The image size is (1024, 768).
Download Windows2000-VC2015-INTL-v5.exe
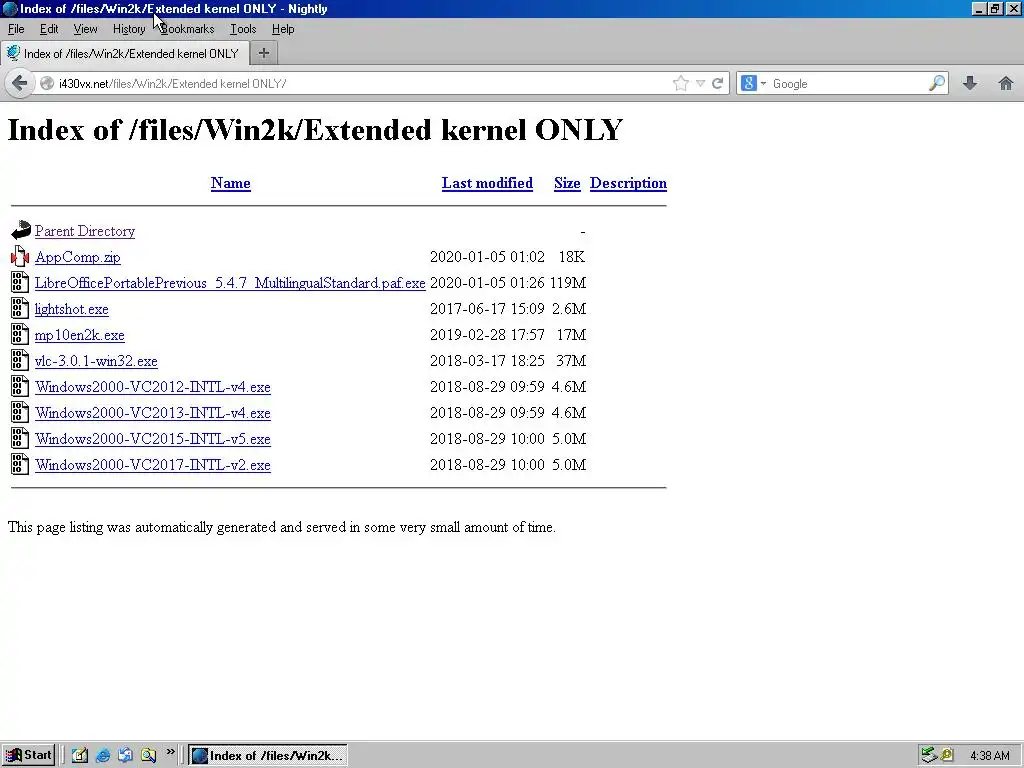coord(153,439)
